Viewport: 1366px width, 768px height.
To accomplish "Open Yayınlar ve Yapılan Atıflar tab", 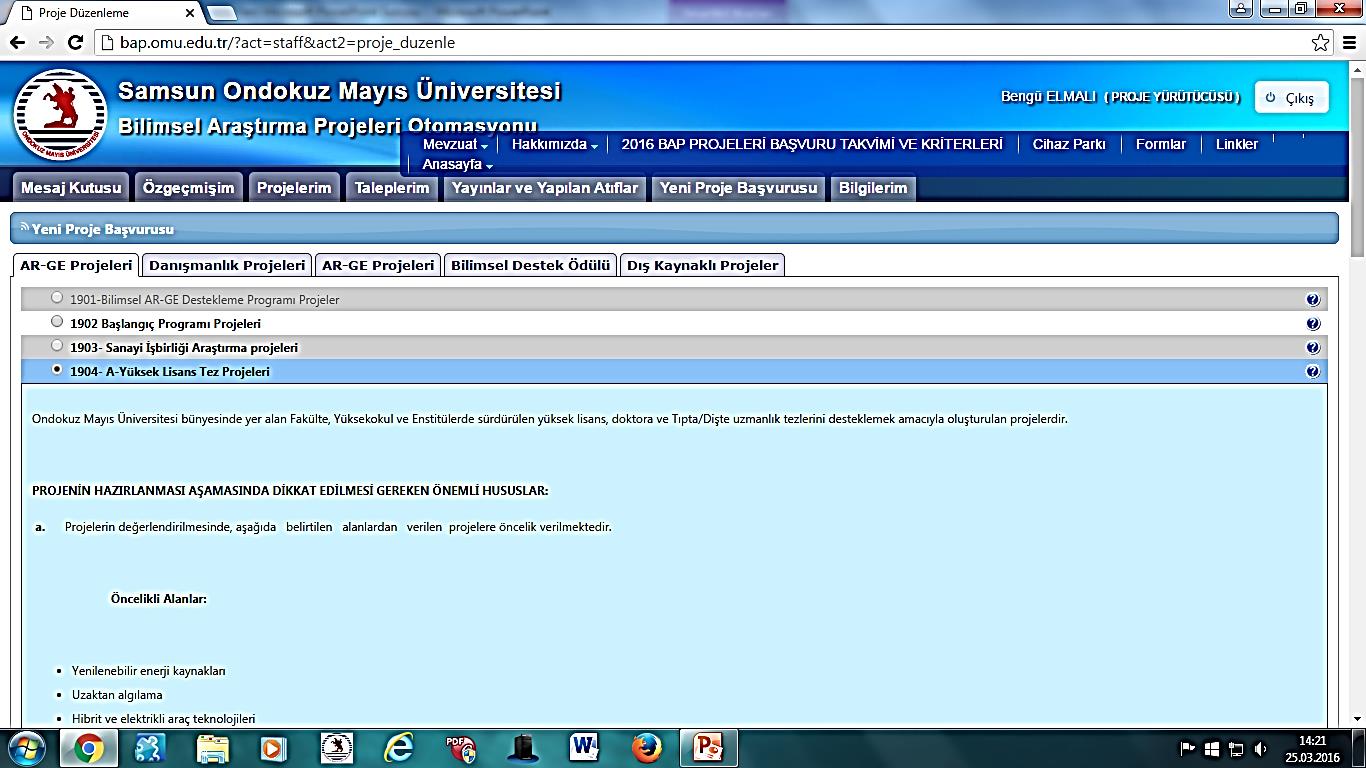I will pyautogui.click(x=545, y=188).
